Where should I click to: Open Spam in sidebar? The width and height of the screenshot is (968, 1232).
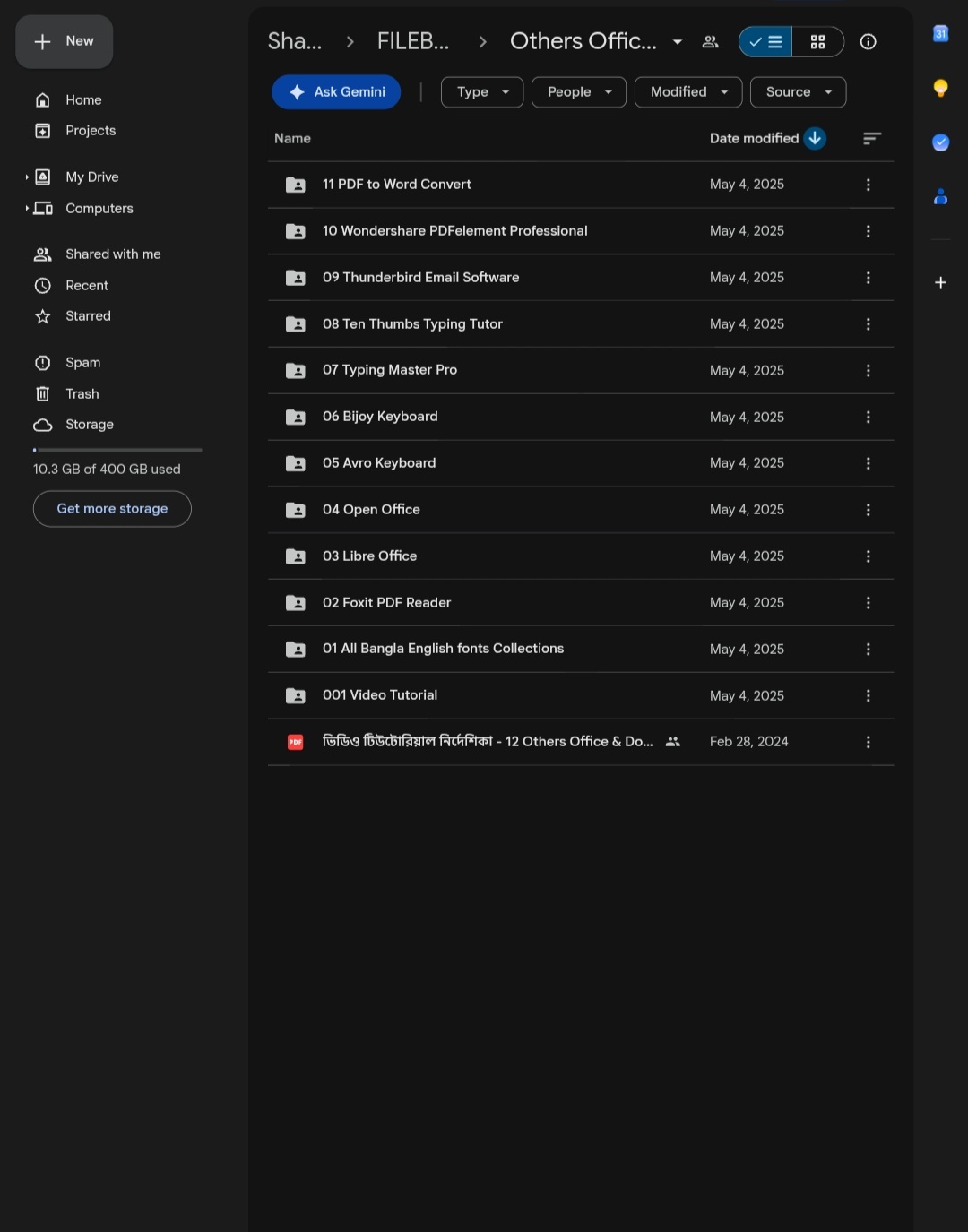(x=82, y=363)
